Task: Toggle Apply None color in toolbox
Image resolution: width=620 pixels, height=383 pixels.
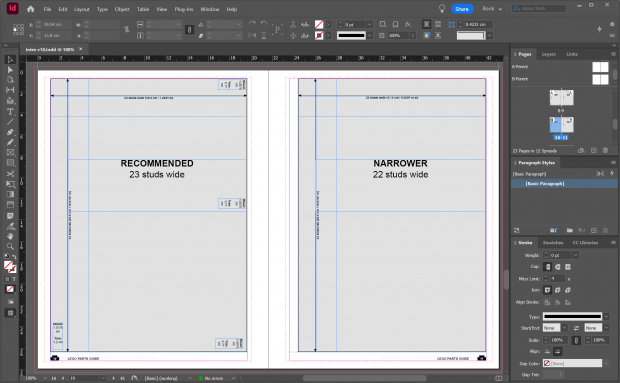Action: [10, 289]
